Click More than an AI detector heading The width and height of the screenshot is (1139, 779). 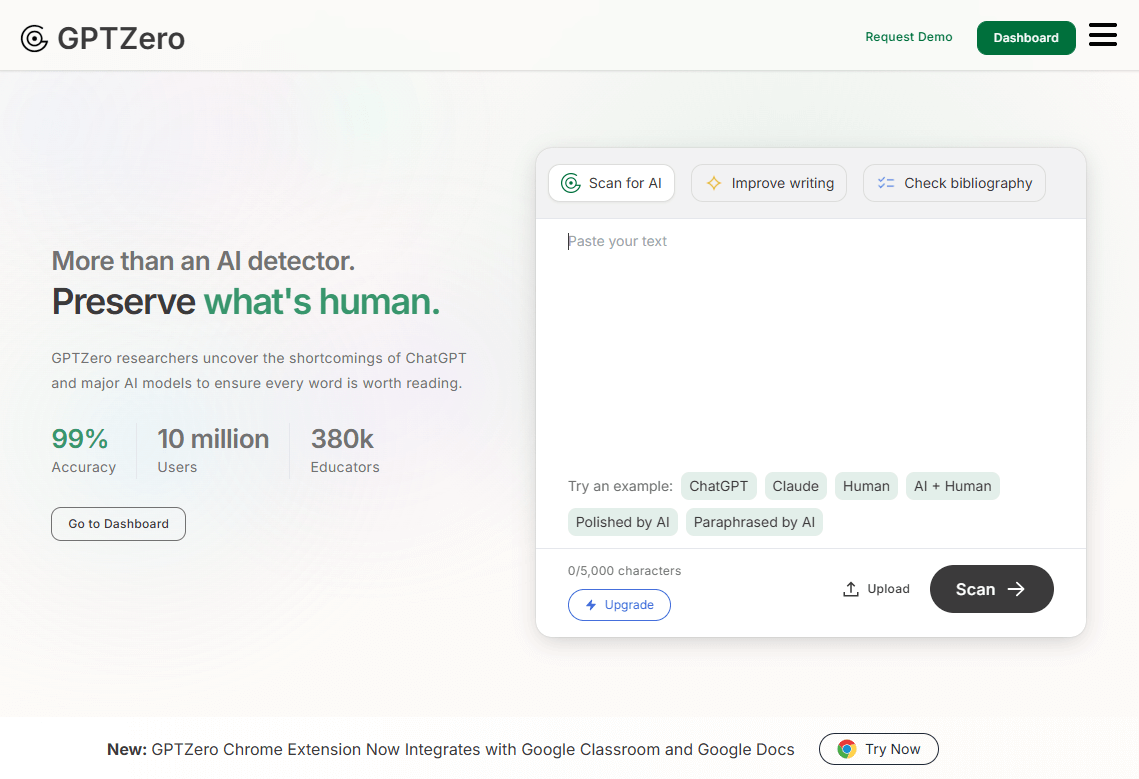tap(203, 261)
